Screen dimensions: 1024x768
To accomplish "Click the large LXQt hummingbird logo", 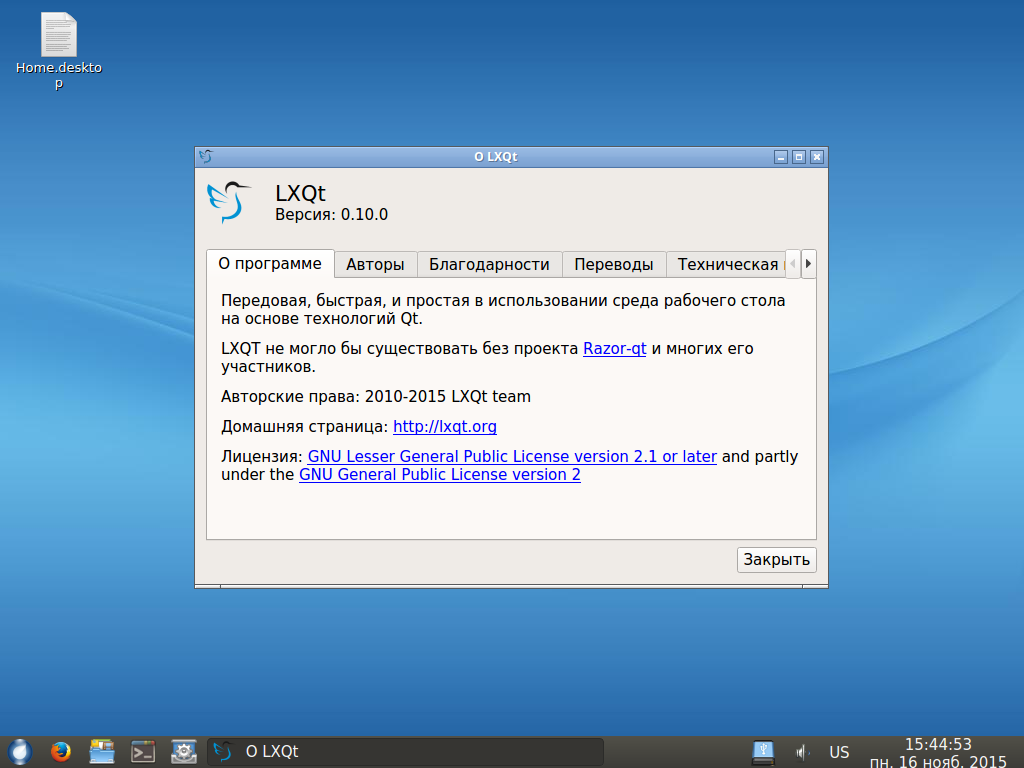I will click(228, 202).
